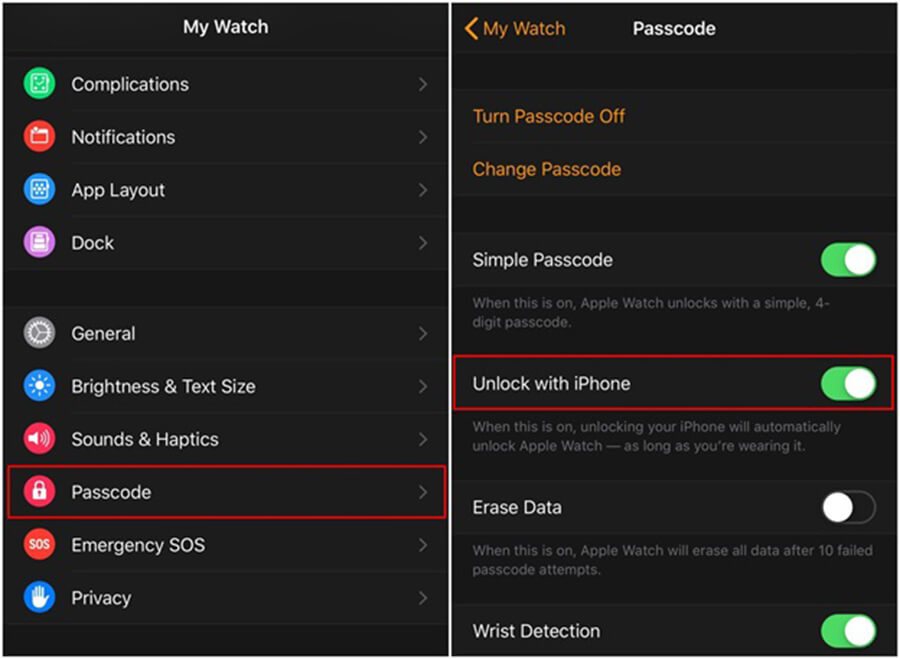Open Passcode via the lock icon
The width and height of the screenshot is (900, 659).
pyautogui.click(x=38, y=492)
